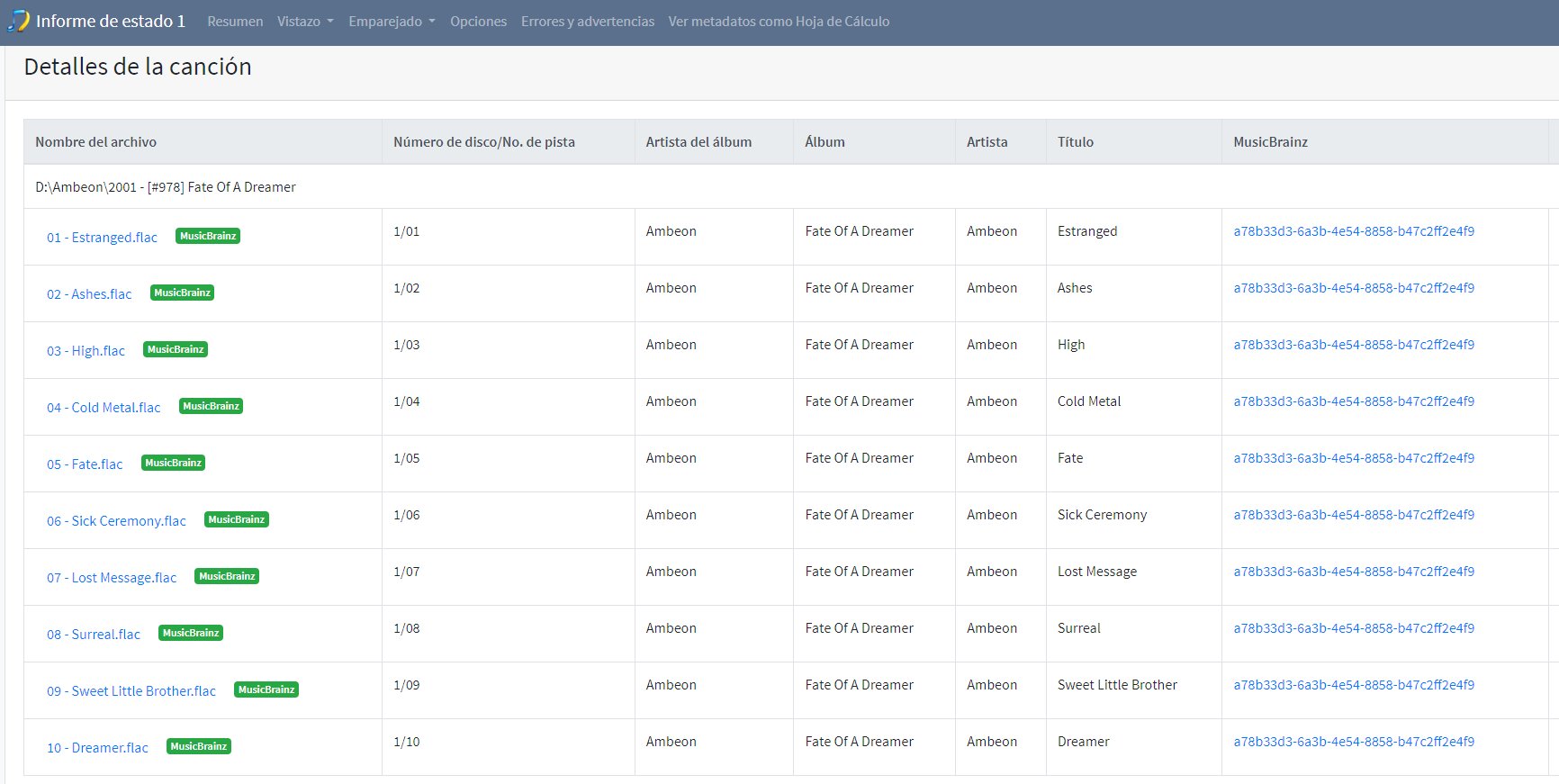Open file 04 - Cold Metal.flac link
The image size is (1559, 784).
(104, 408)
